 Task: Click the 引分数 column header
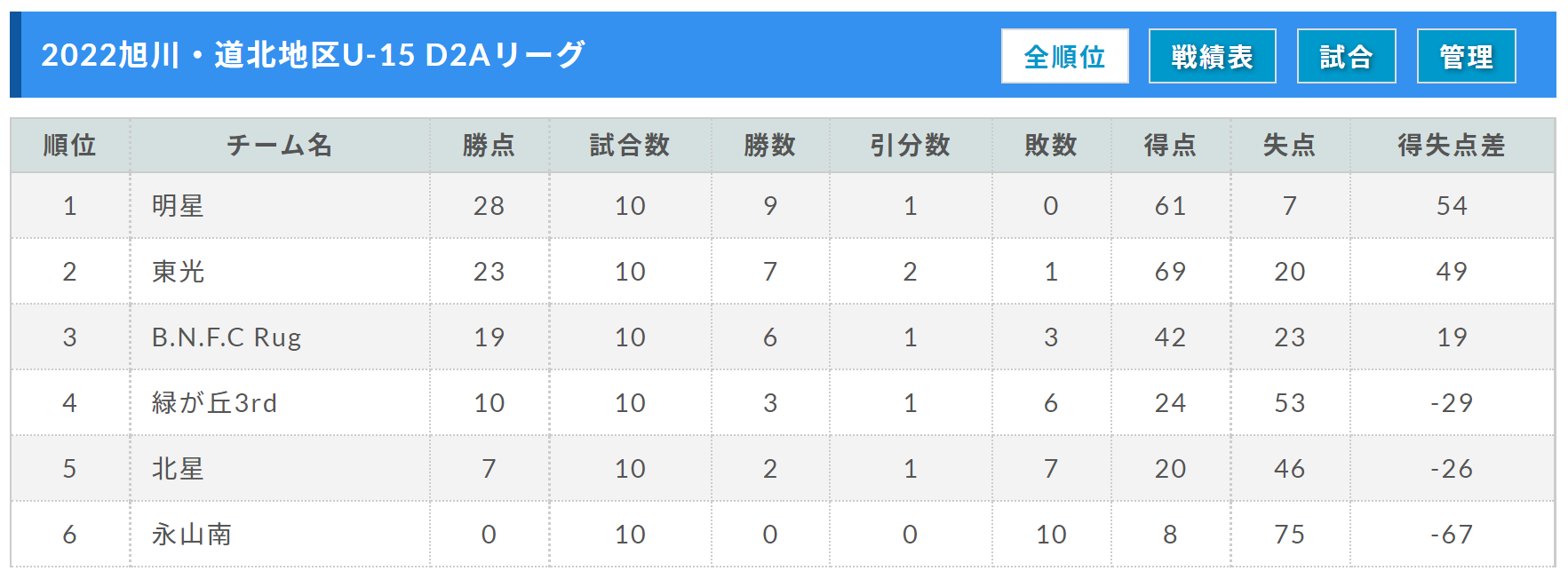(x=910, y=145)
